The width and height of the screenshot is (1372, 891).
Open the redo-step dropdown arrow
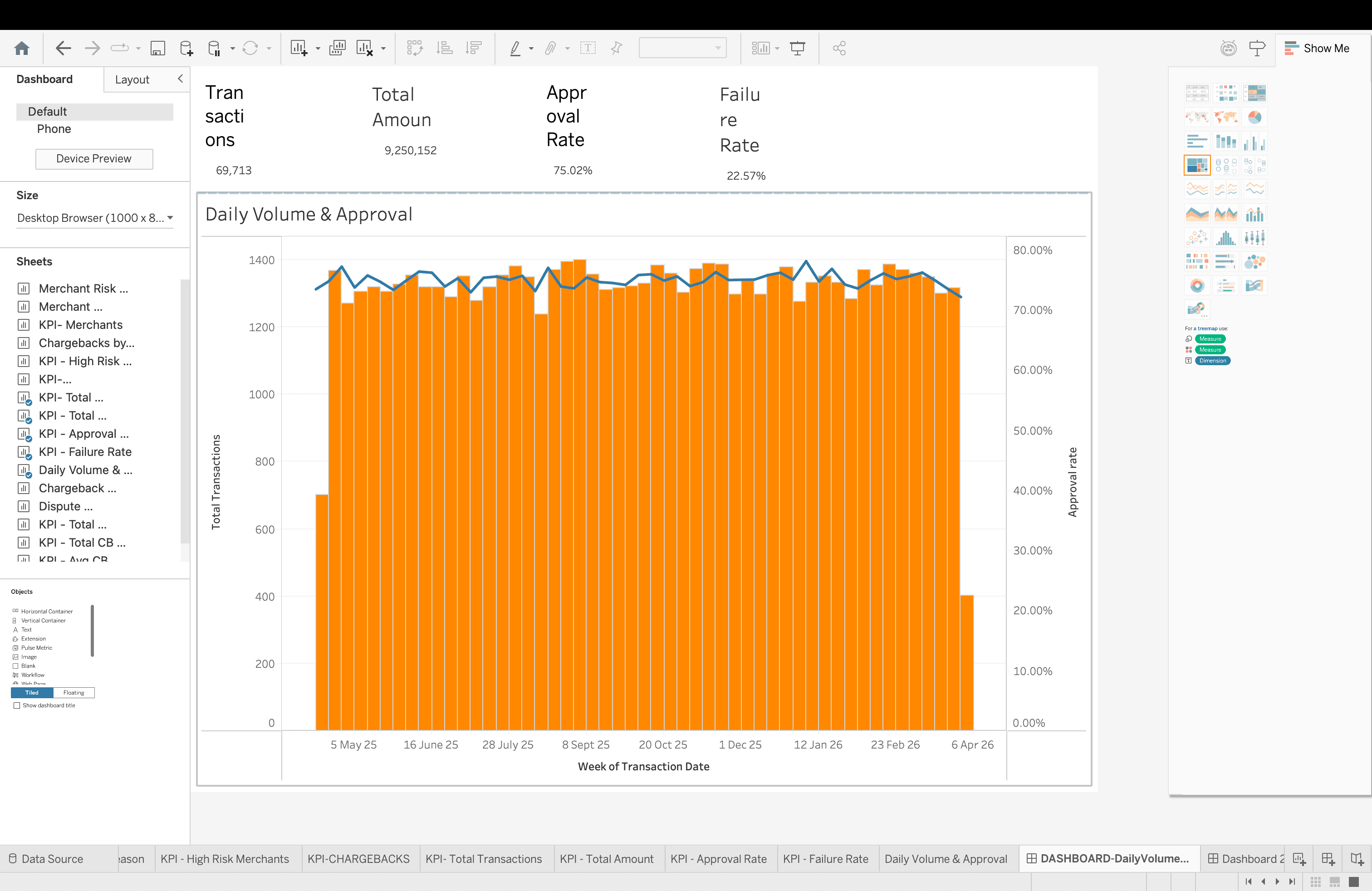(138, 49)
